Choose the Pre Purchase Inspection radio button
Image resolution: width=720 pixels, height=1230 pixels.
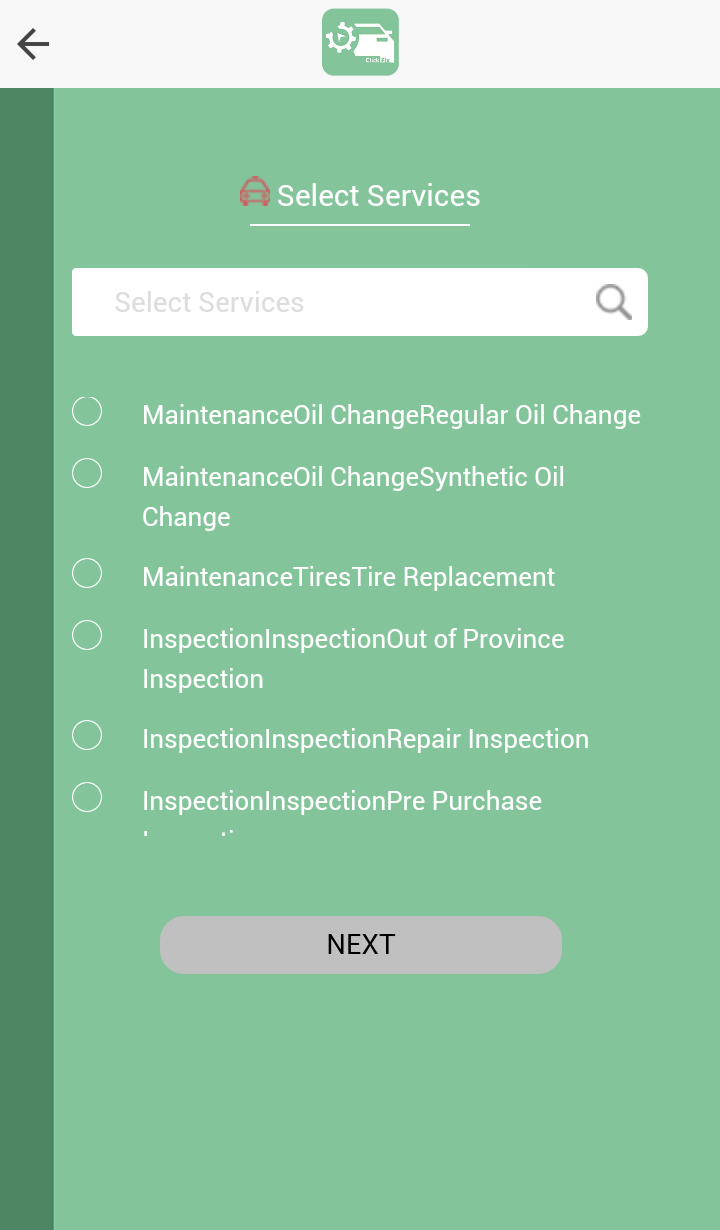coord(87,797)
